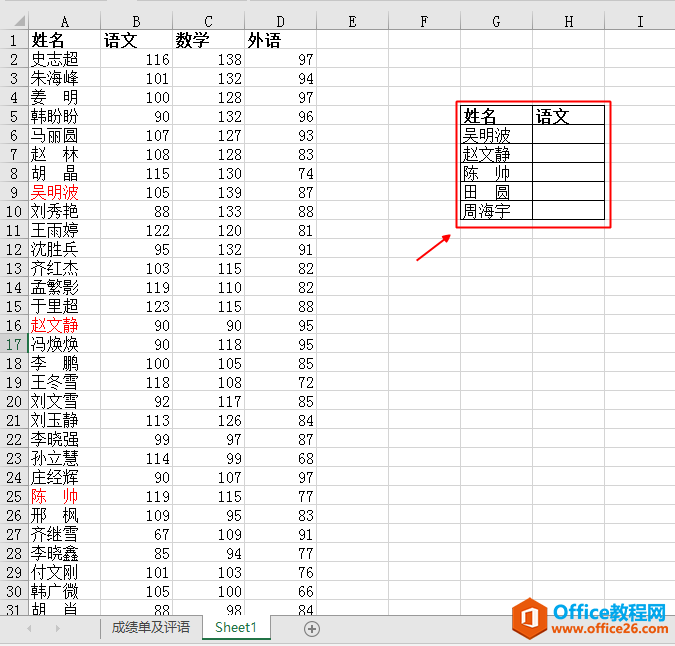Select the cell with name 马丽圆
This screenshot has width=675, height=646.
pyautogui.click(x=65, y=136)
